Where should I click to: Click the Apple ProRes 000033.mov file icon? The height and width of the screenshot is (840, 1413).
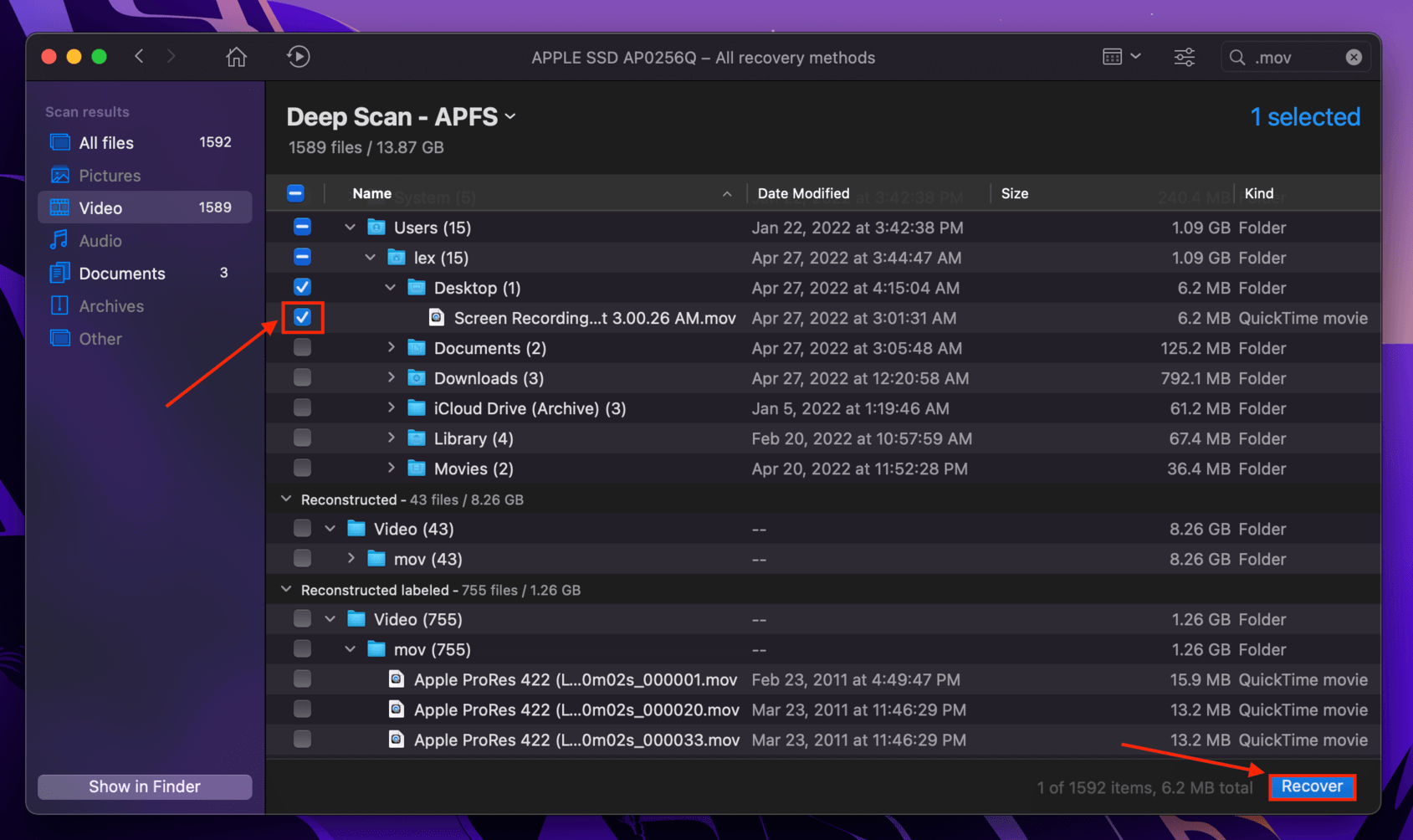397,739
